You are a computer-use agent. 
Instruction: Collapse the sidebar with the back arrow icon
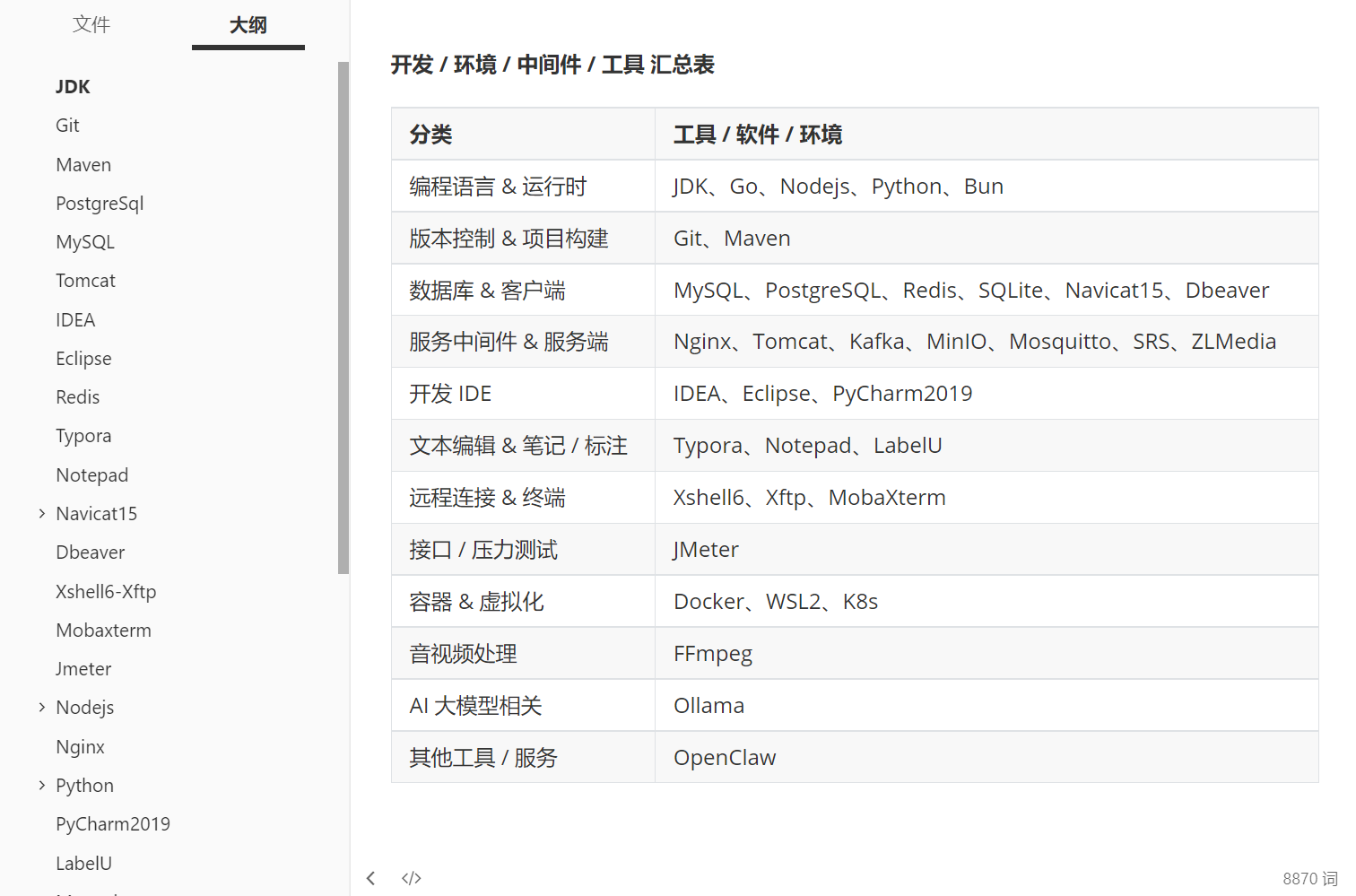point(370,878)
